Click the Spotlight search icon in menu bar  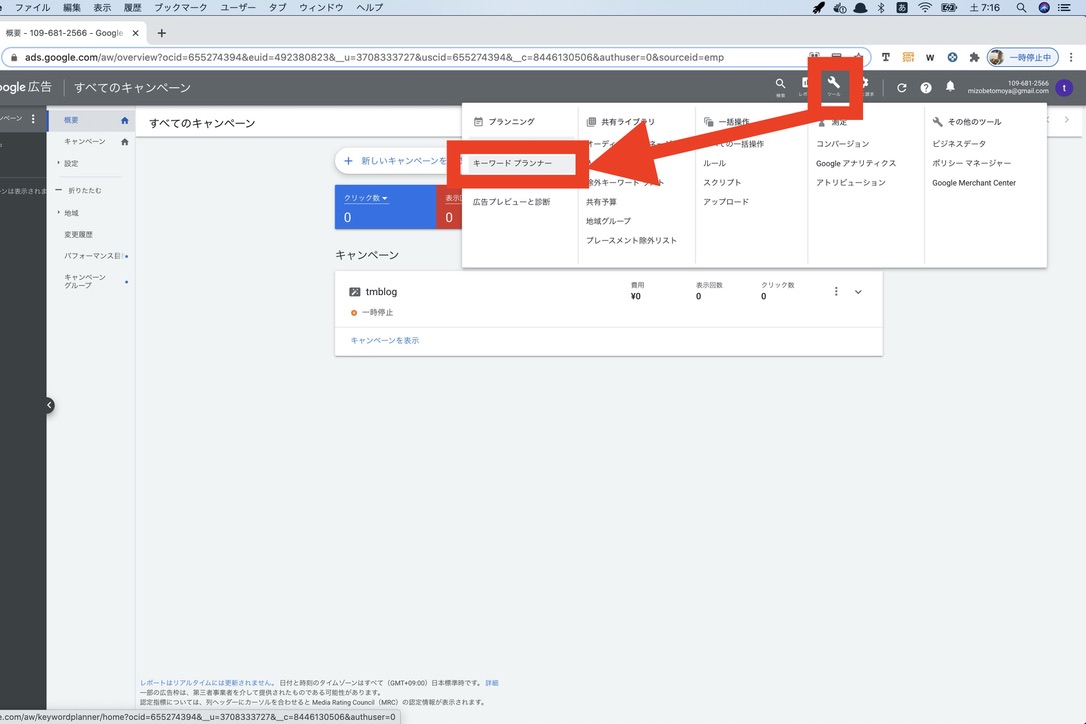[x=1021, y=8]
